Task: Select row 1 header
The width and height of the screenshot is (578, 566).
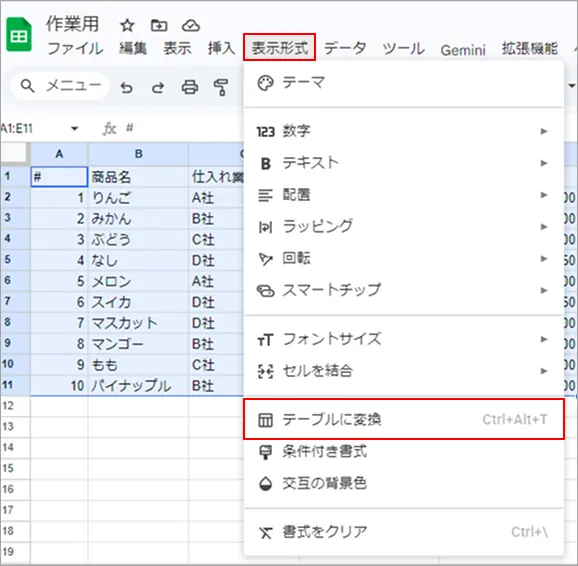Action: point(15,176)
